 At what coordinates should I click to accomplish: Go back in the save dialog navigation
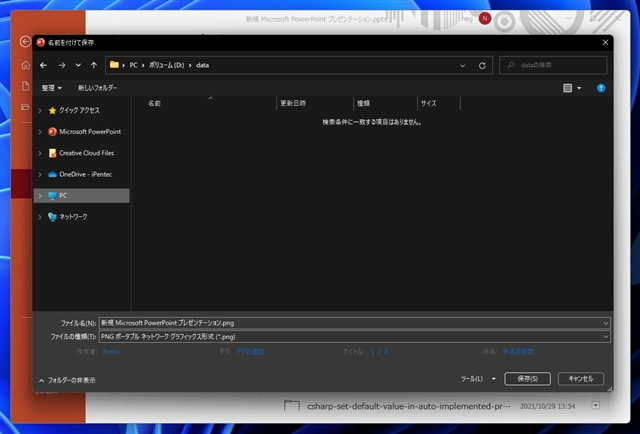click(x=44, y=65)
